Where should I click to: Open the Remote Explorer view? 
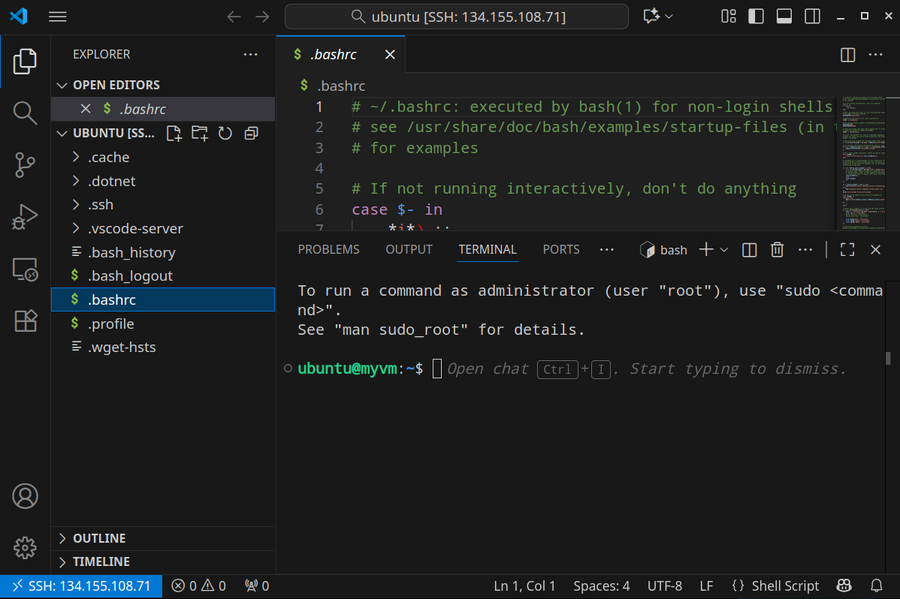25,269
